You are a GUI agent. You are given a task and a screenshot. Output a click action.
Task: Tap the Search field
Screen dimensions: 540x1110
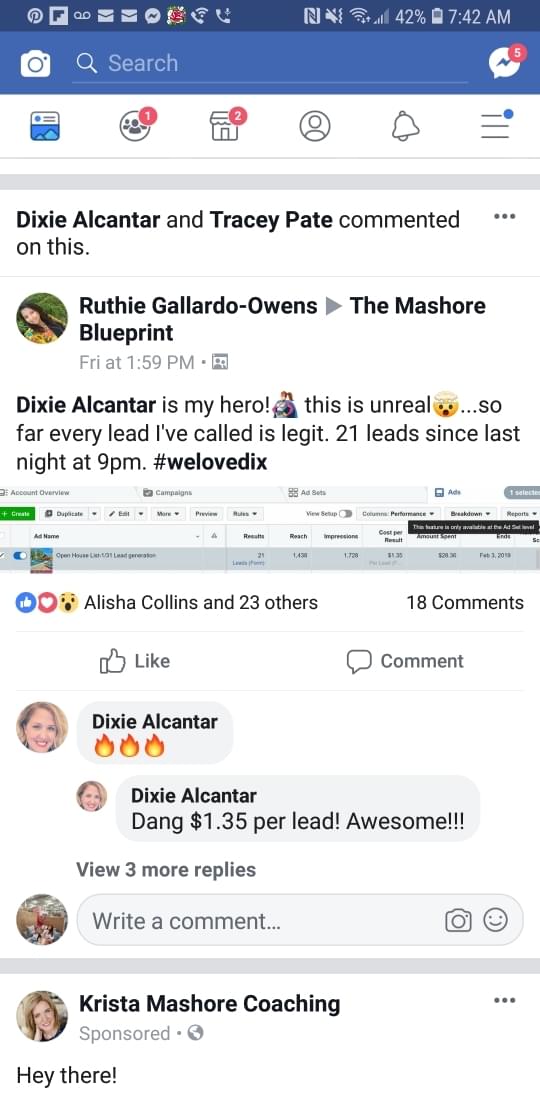pos(270,64)
